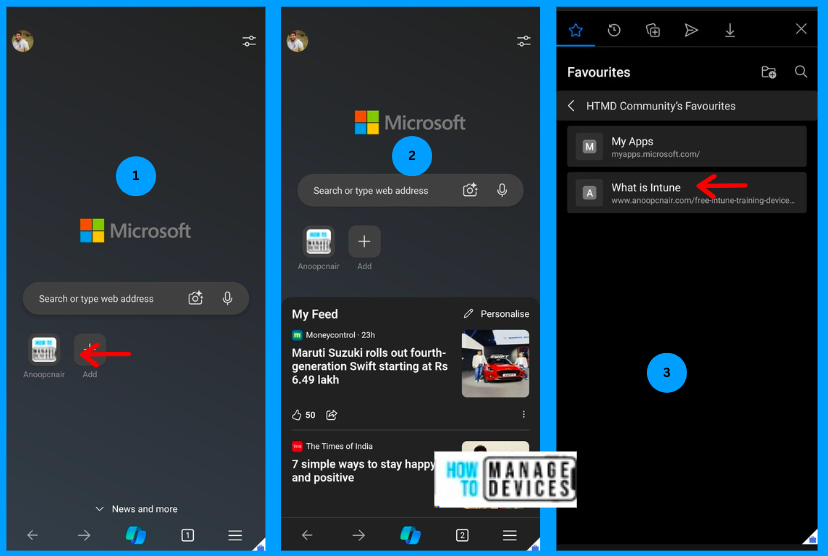Tap forward arrow in screenshot 1 bottom bar
This screenshot has height=556, width=828.
click(84, 535)
